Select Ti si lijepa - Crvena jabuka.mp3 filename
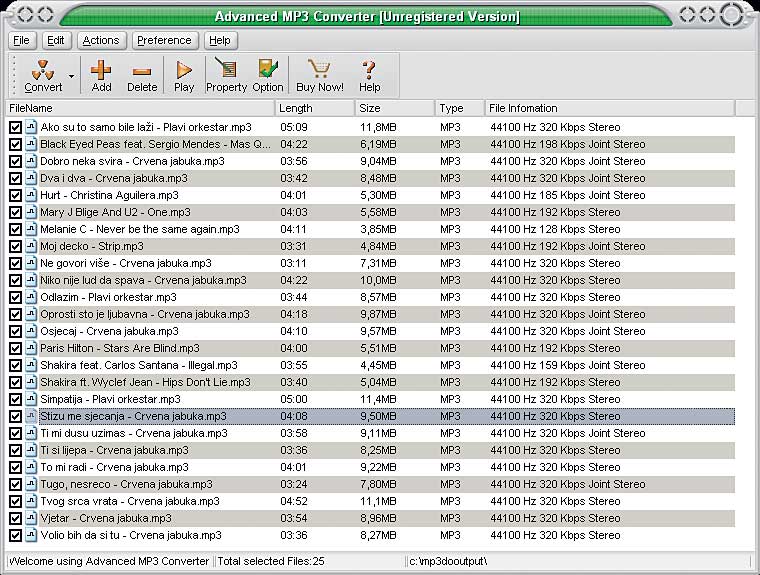 point(114,450)
